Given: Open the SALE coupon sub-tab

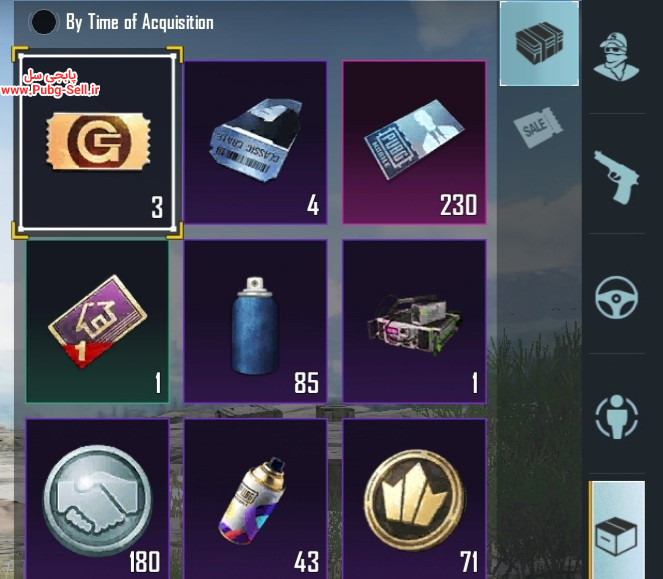Looking at the screenshot, I should [538, 127].
